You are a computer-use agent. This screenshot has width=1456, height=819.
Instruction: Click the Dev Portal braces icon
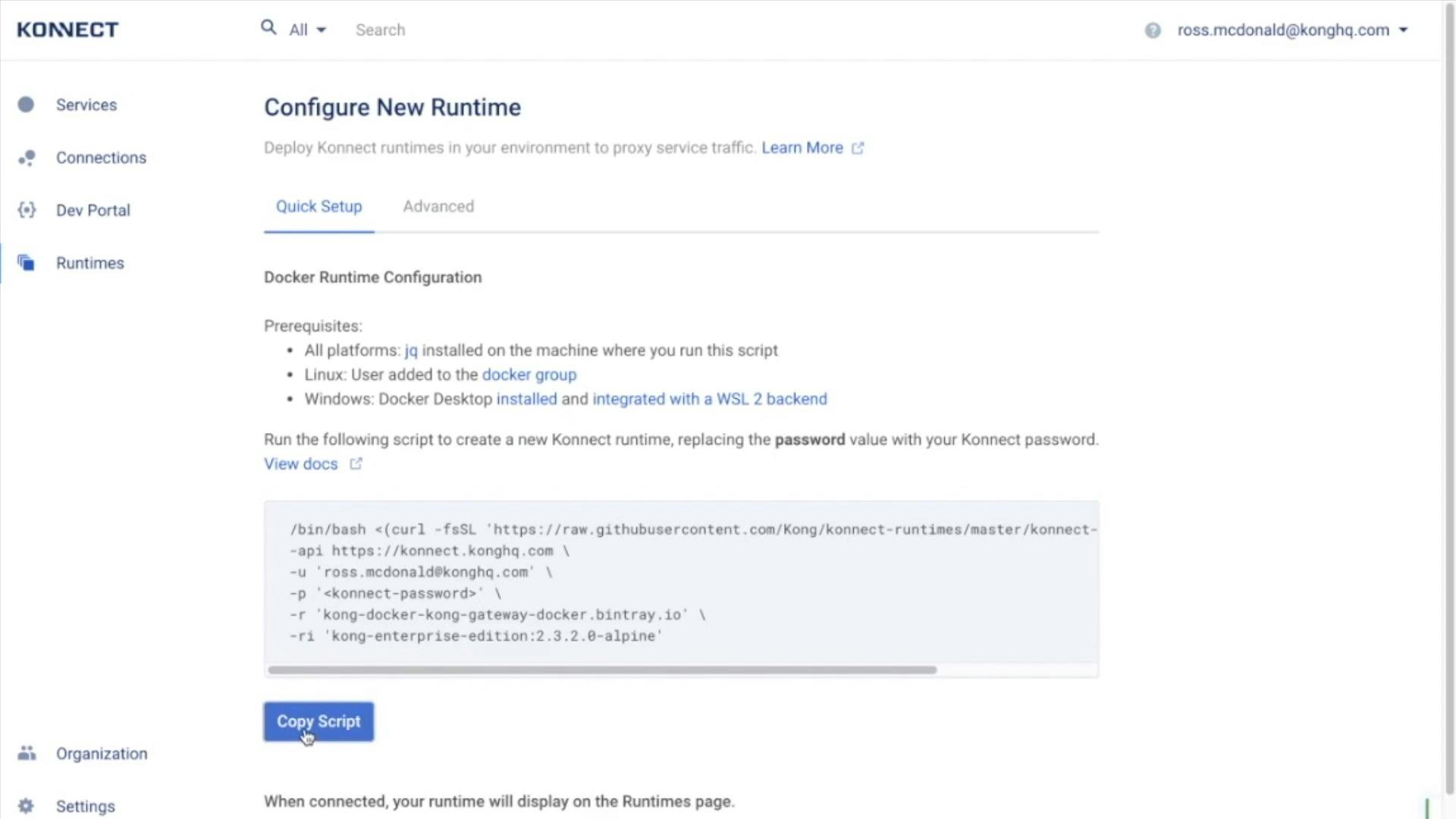pos(27,210)
